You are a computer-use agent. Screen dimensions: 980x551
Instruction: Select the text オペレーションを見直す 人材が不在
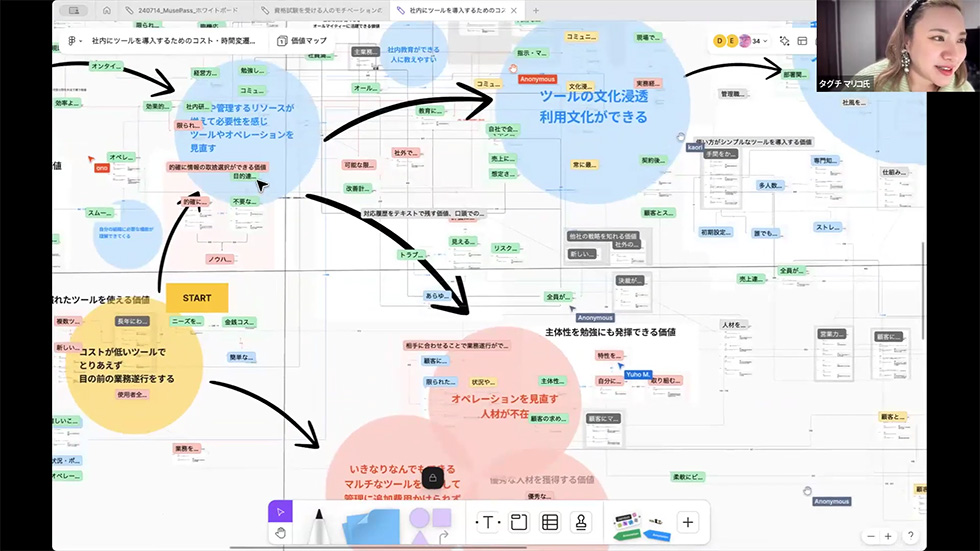(x=504, y=406)
